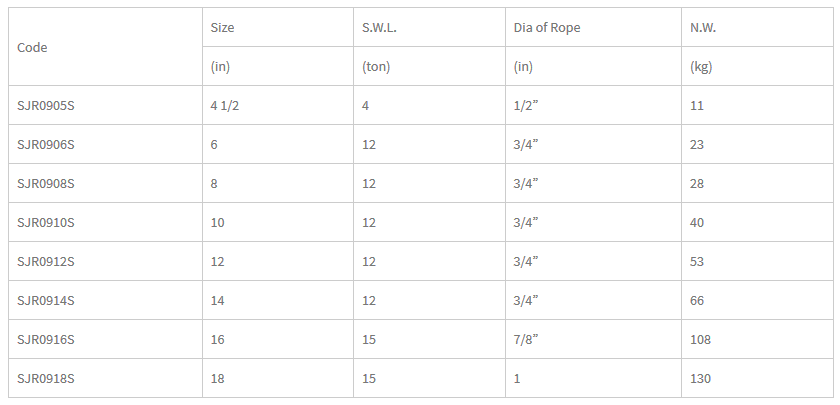Viewport: 840px width, 405px height.
Task: Select the Dia of Rope header
Action: tap(547, 28)
